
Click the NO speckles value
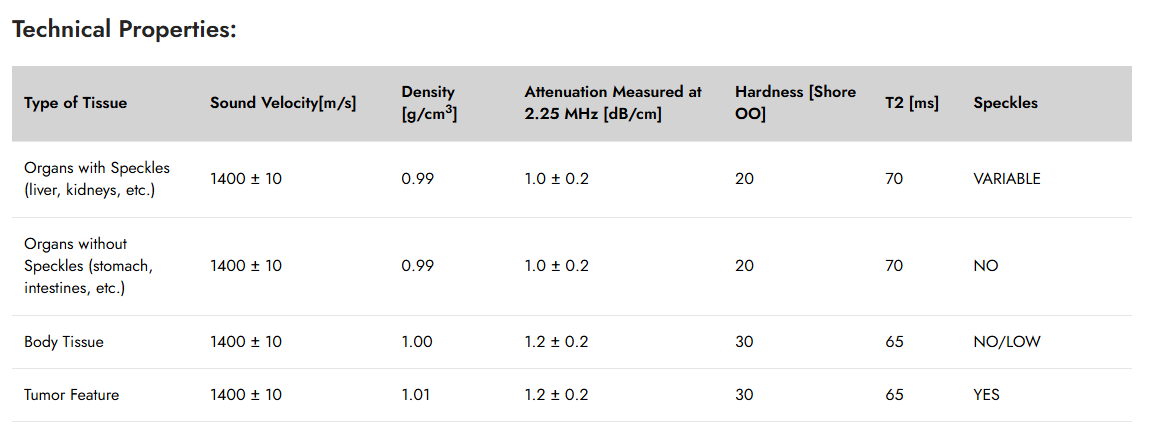pyautogui.click(x=985, y=265)
